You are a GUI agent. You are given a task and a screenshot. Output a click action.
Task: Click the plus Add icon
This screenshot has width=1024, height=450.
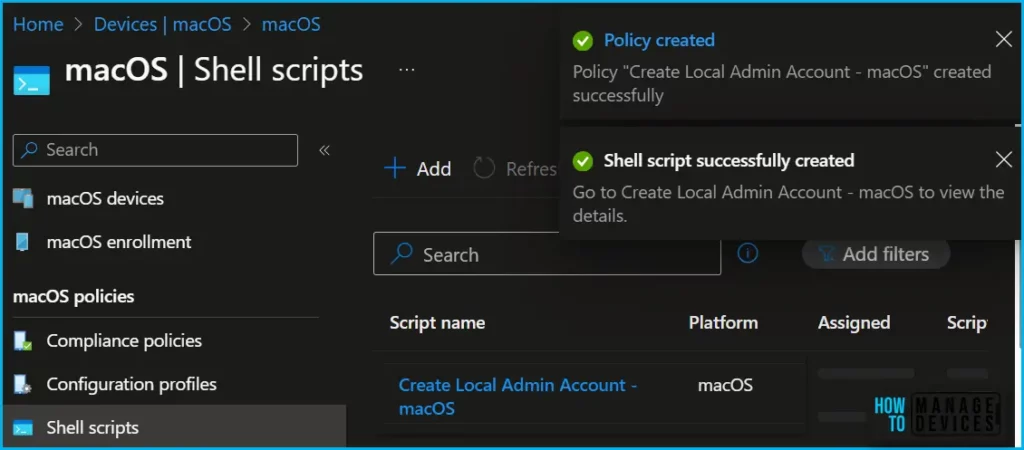point(394,169)
